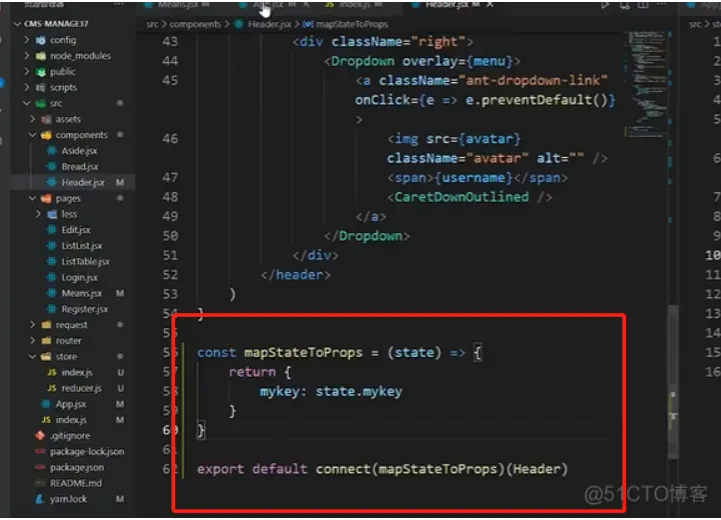This screenshot has height=520, width=721.
Task: Click the node_modules folder icon
Action: pyautogui.click(x=40, y=56)
